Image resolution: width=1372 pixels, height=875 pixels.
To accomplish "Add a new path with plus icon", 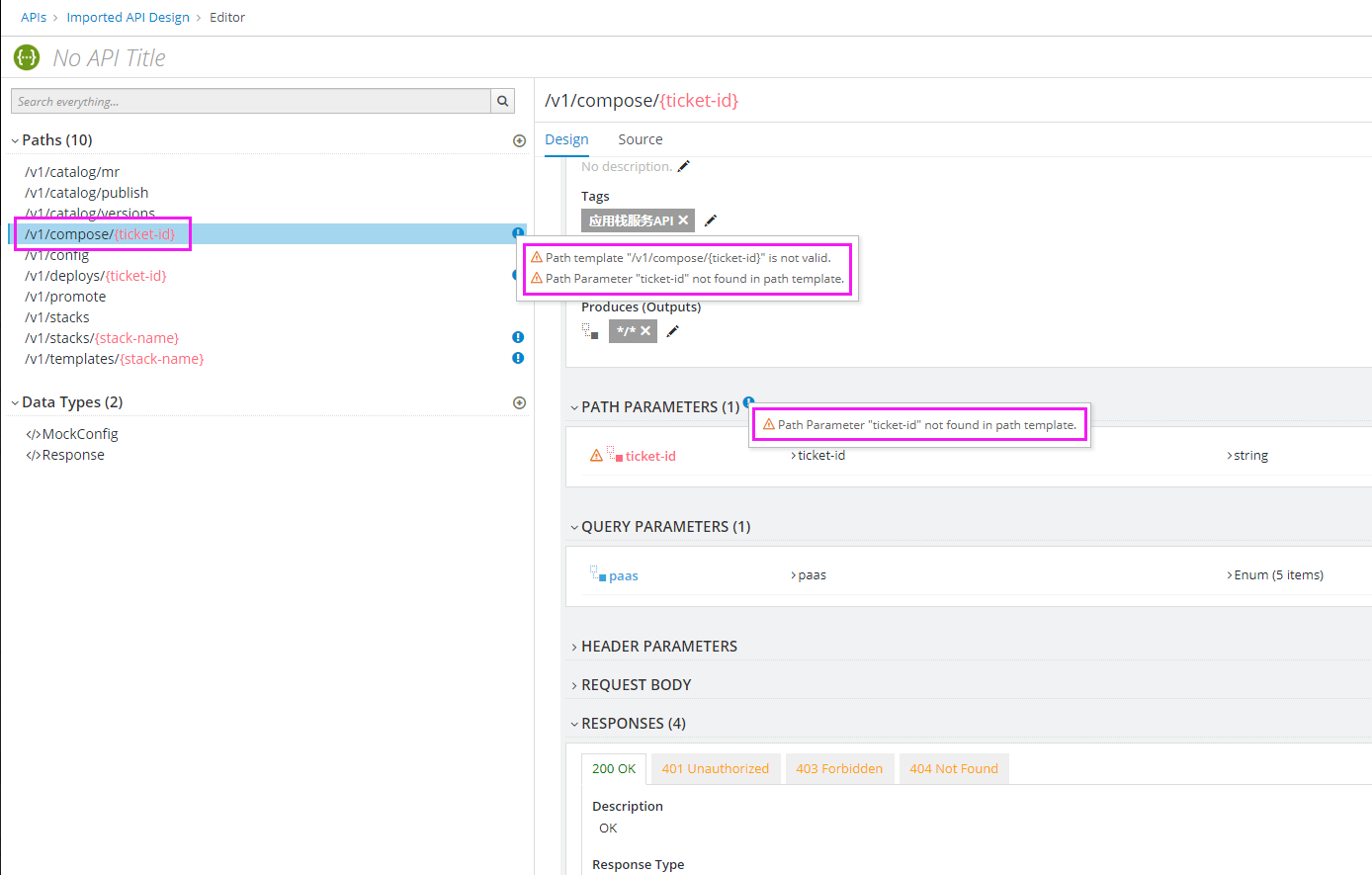I will 519,141.
